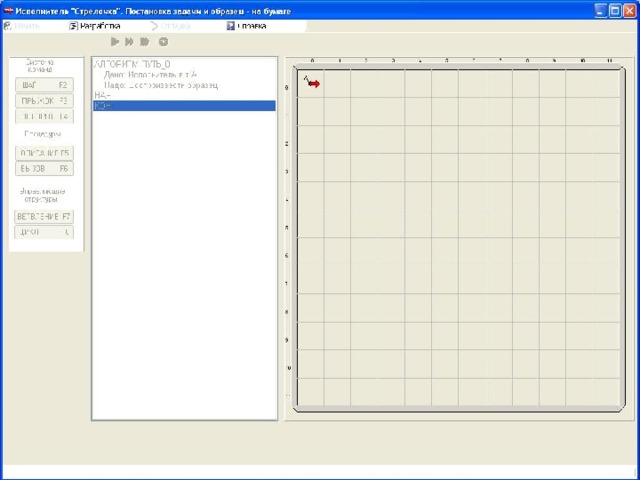Click the round stop icon in toolbar

163,42
